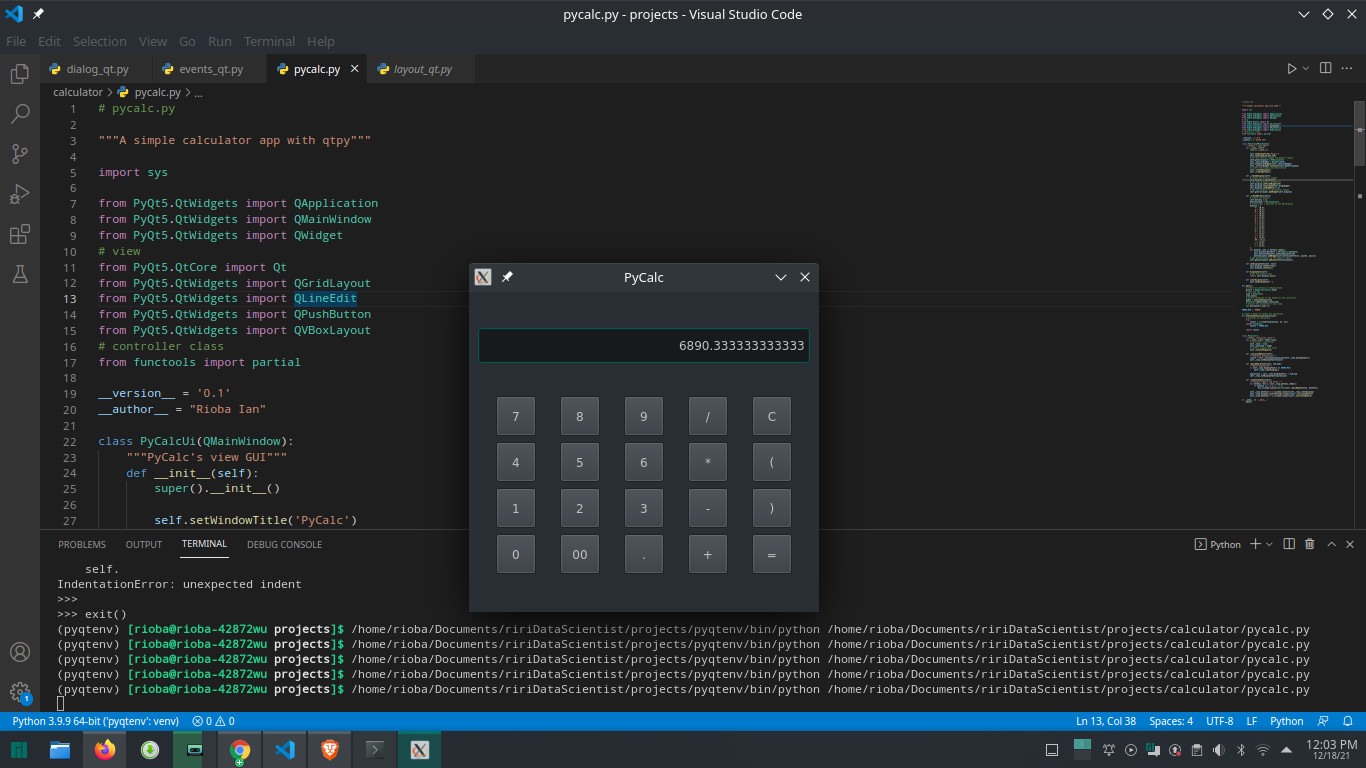Pin the PyCalc window with pin icon
1366x768 pixels.
click(x=507, y=277)
